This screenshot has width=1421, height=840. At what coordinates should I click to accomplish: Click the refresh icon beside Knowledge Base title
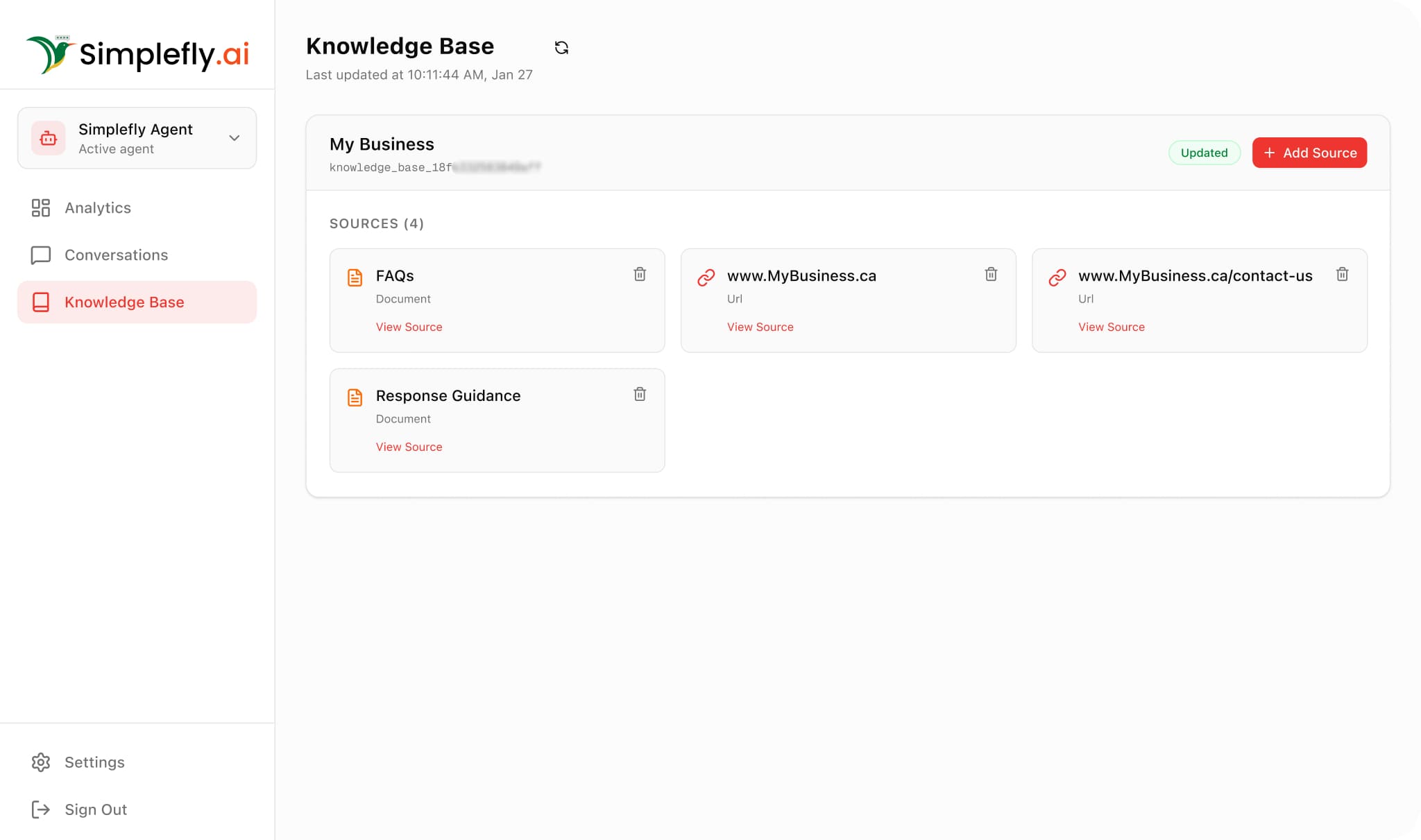(561, 47)
